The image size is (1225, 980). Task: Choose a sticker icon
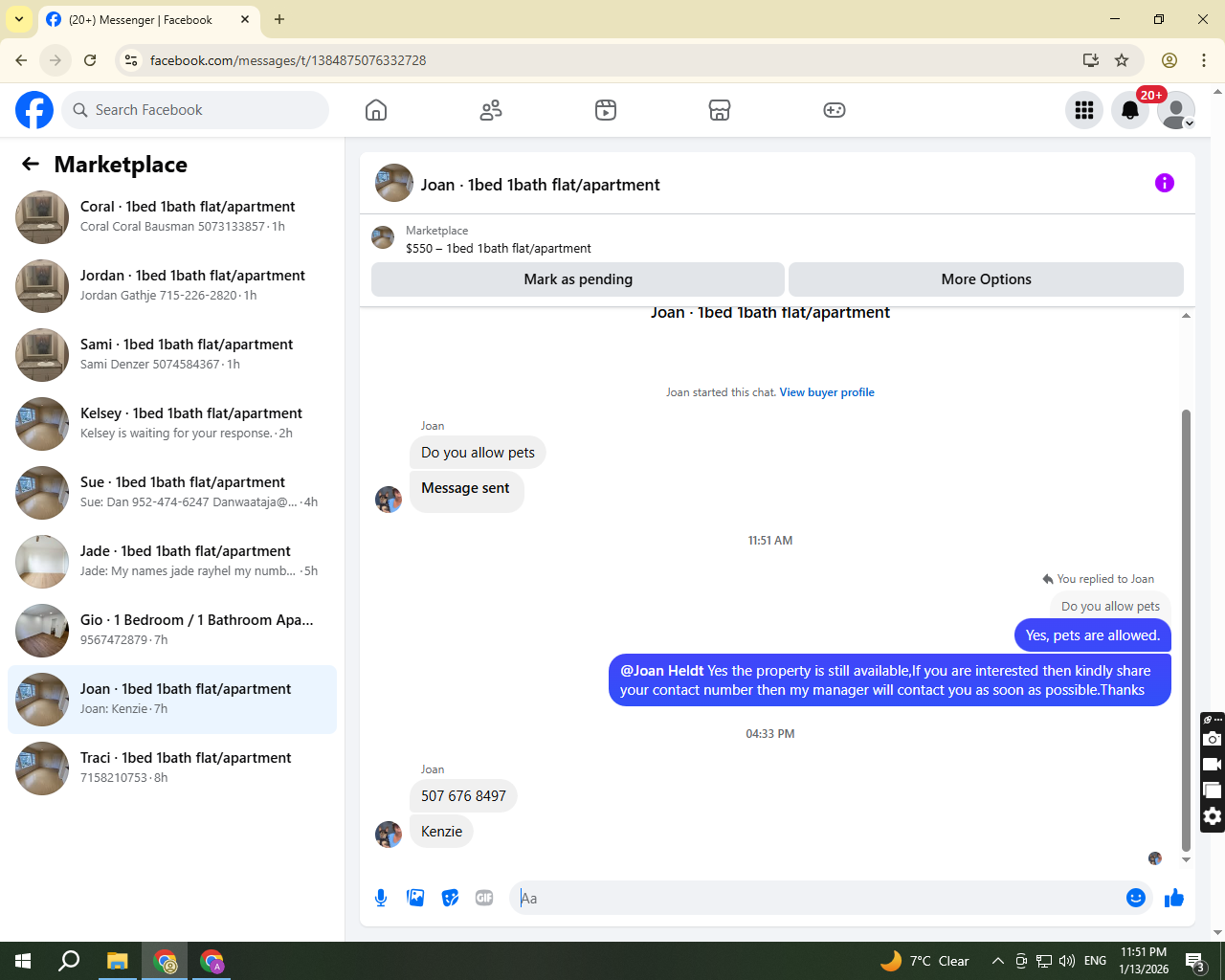(450, 898)
